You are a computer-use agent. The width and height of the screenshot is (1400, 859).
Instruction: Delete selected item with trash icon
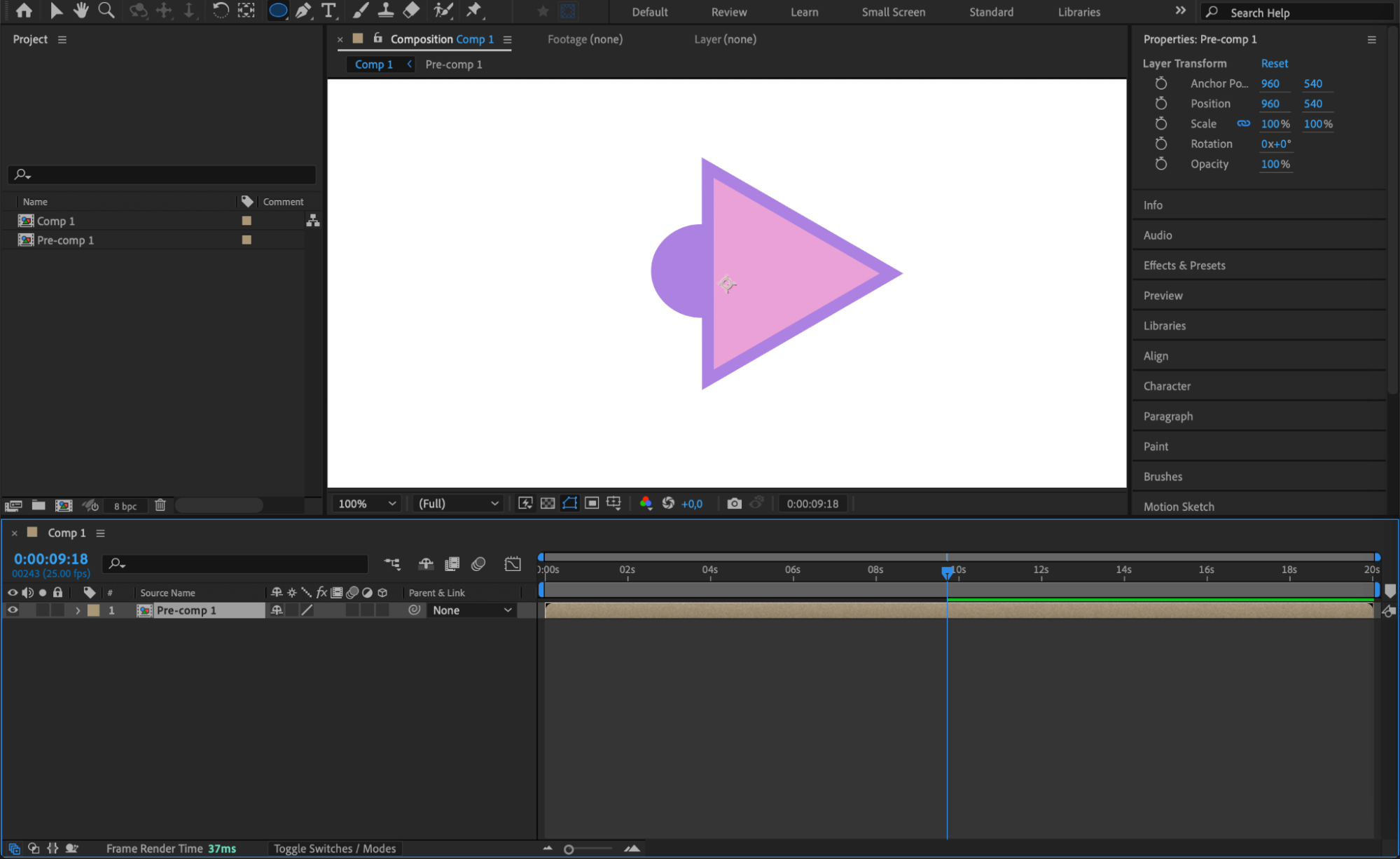160,505
